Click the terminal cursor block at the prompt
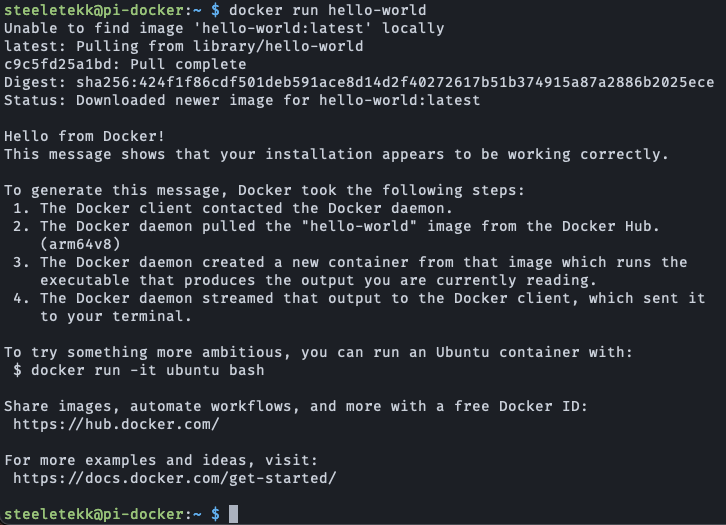 tap(233, 514)
